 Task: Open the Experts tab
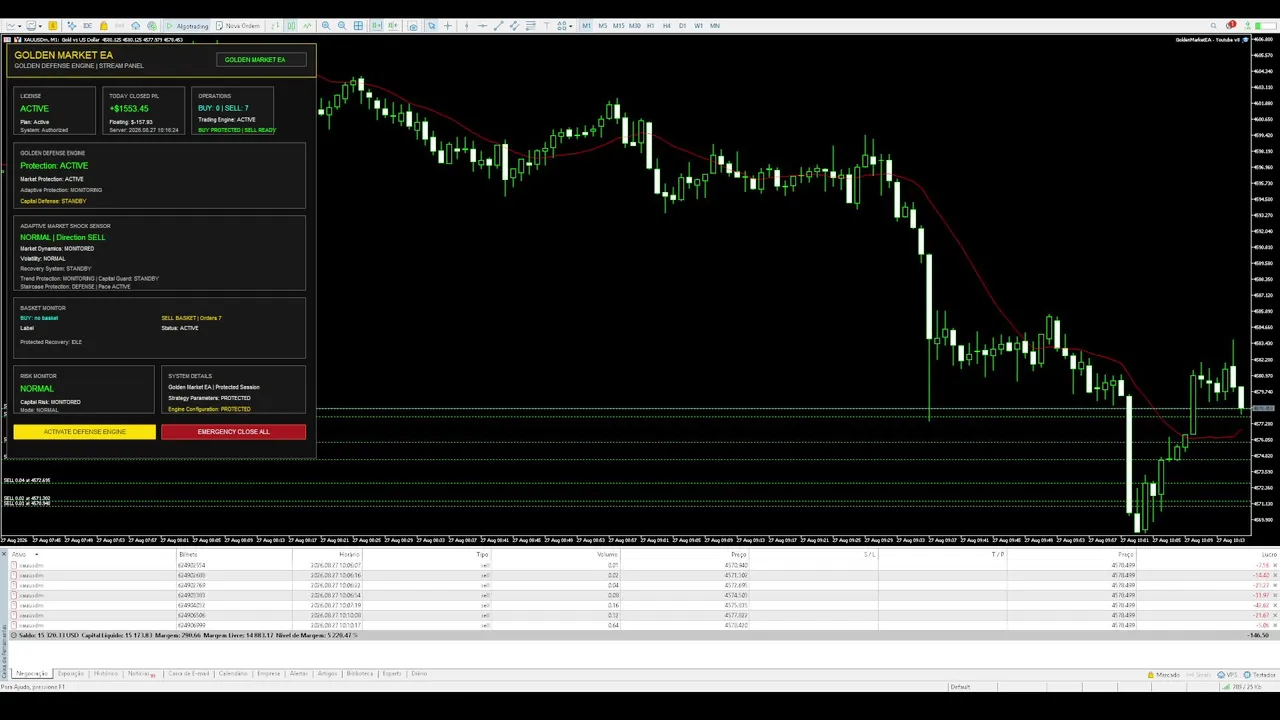pos(392,673)
